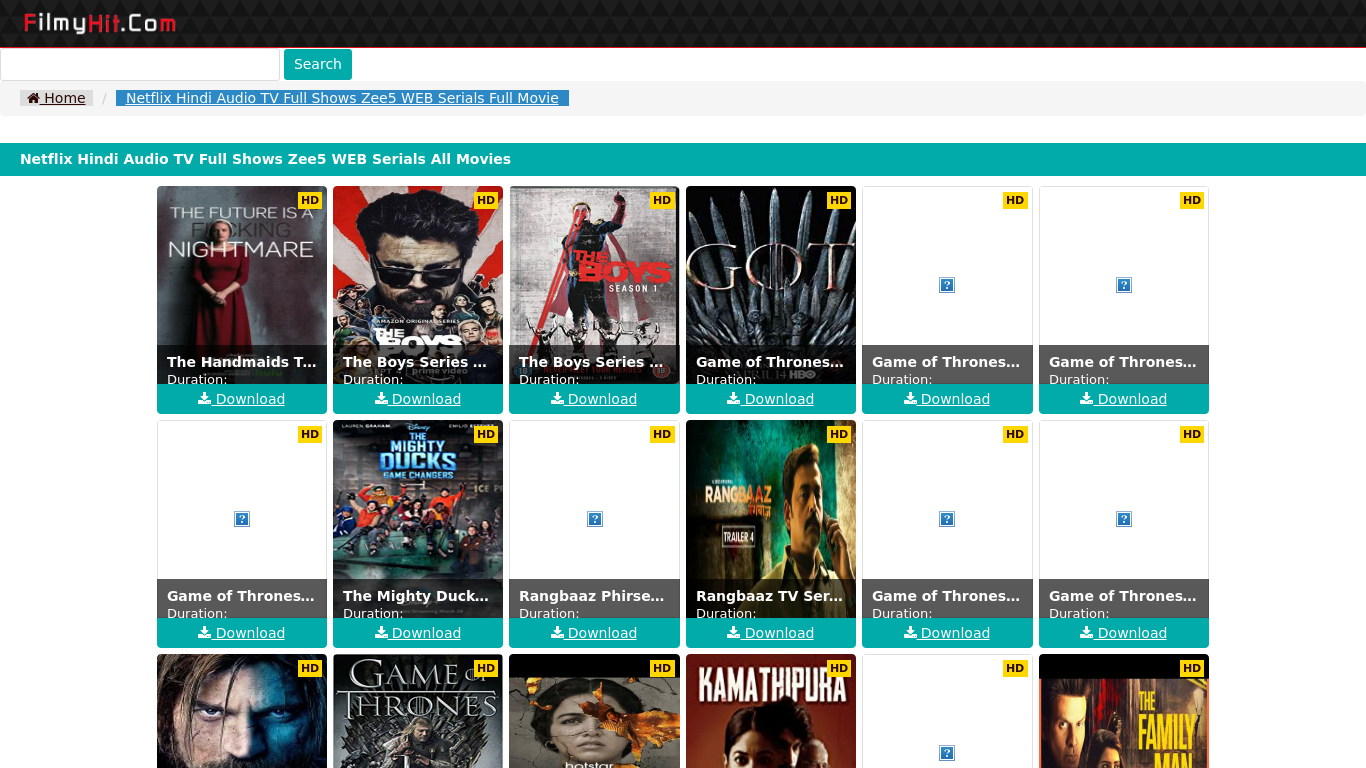Open The Mighty Ducks Game Changers poster
The height and width of the screenshot is (768, 1366).
(418, 500)
